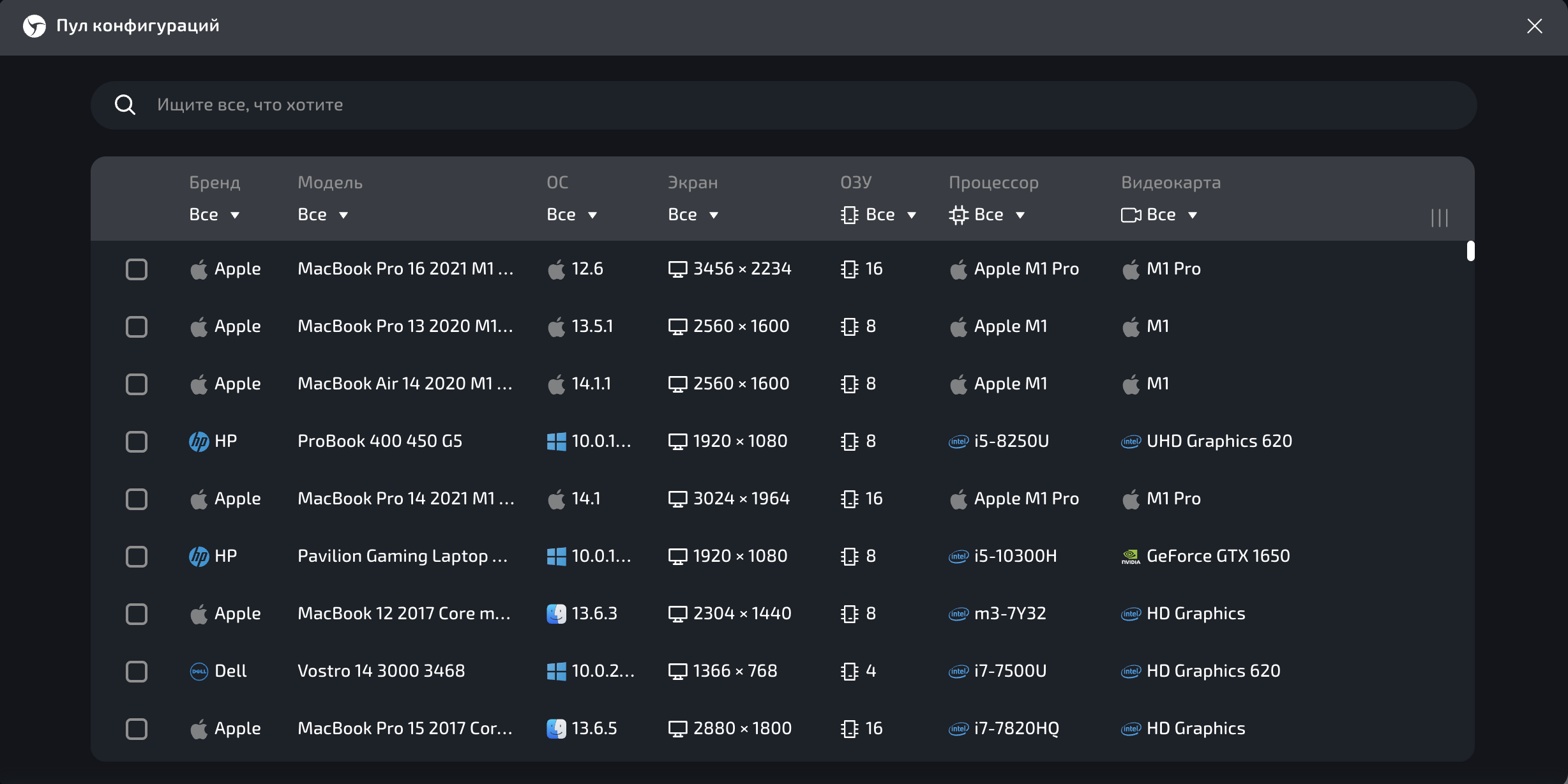This screenshot has width=1568, height=784.
Task: Click monitor icon beside 1366 × 768
Action: tap(677, 672)
